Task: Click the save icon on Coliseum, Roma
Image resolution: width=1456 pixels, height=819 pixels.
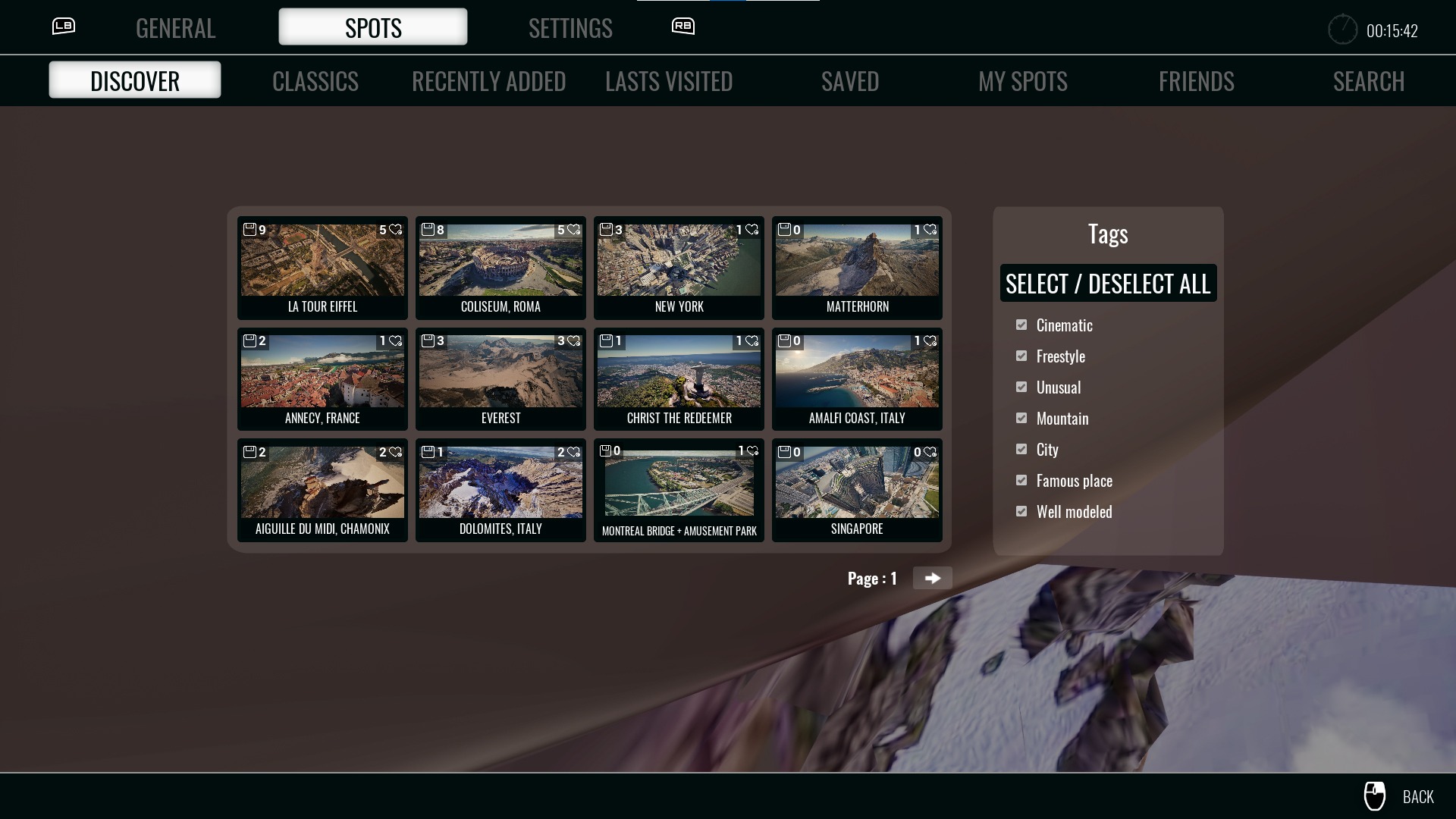Action: (x=428, y=229)
